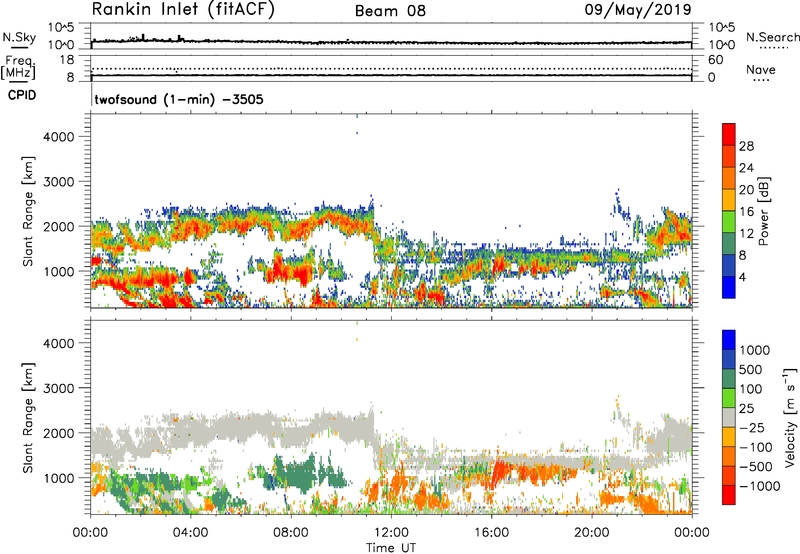This screenshot has width=800, height=554.
Task: Click the power colorbar red segment
Action: 729,134
